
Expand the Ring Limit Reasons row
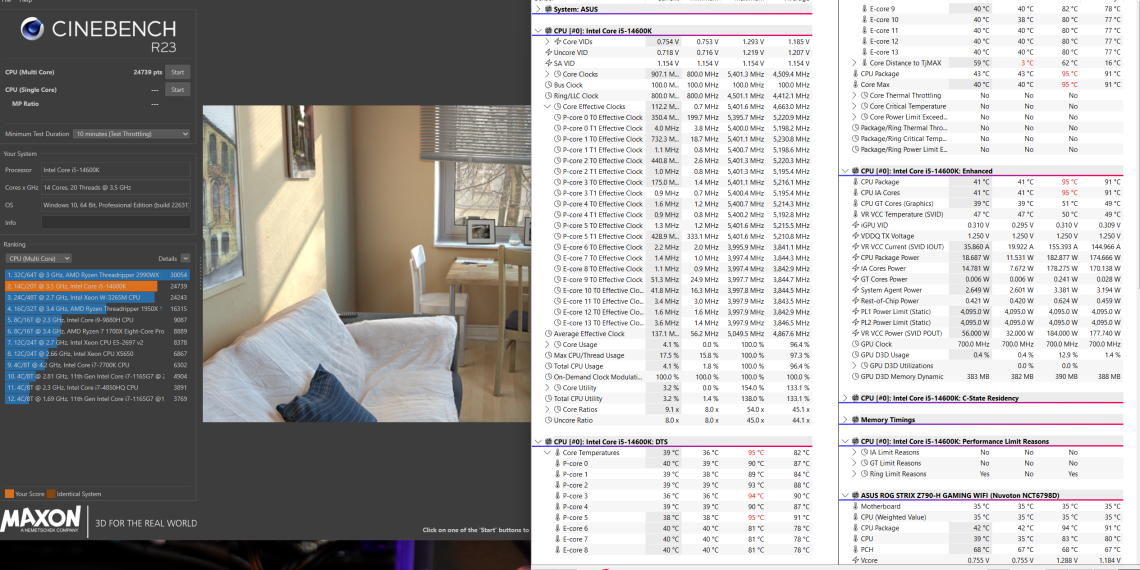click(854, 474)
